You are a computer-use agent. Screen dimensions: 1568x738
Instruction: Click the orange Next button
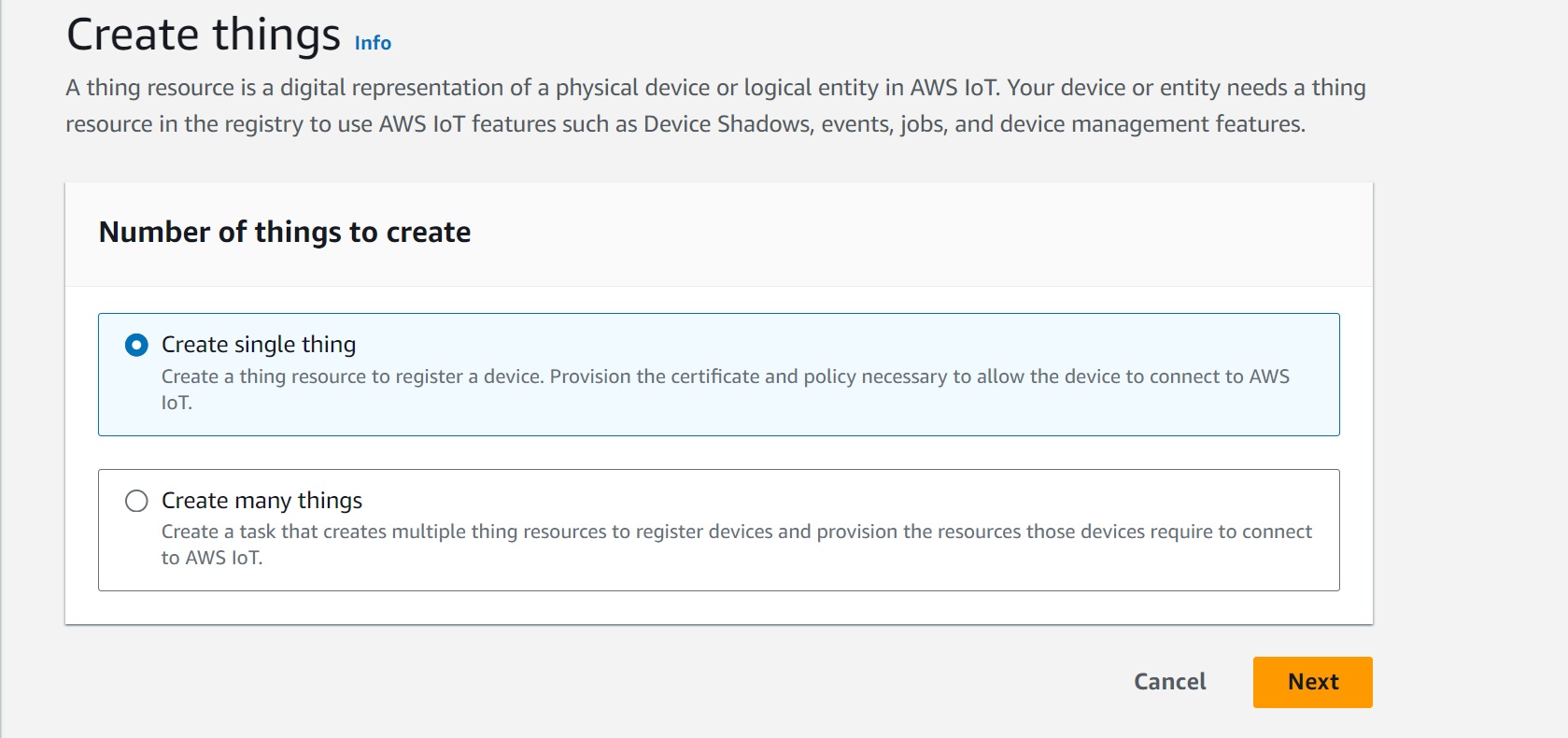(1312, 682)
